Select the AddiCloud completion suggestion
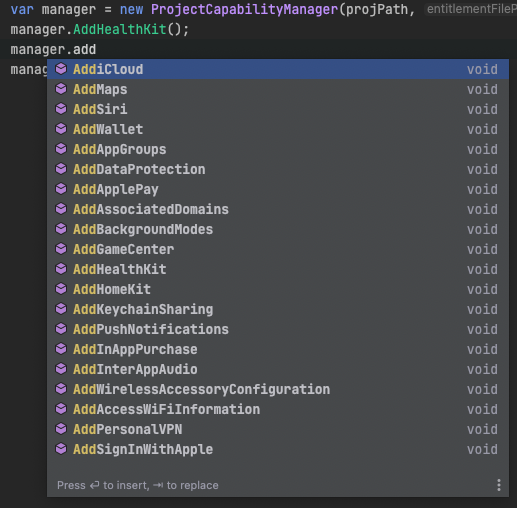Viewport: 517px width, 508px height. pos(278,69)
